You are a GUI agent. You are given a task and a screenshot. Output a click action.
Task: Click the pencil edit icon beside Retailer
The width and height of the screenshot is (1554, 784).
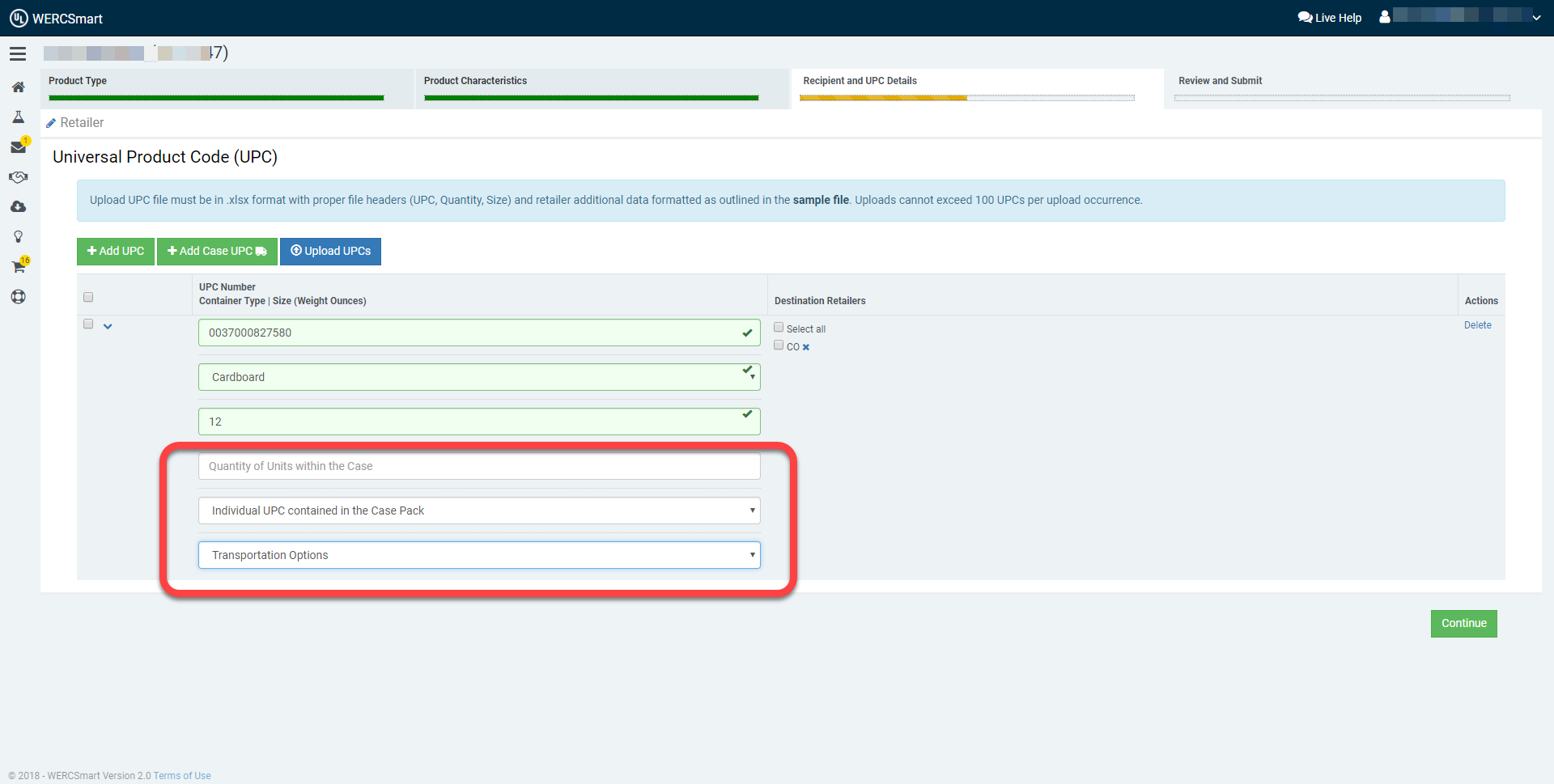pos(51,123)
